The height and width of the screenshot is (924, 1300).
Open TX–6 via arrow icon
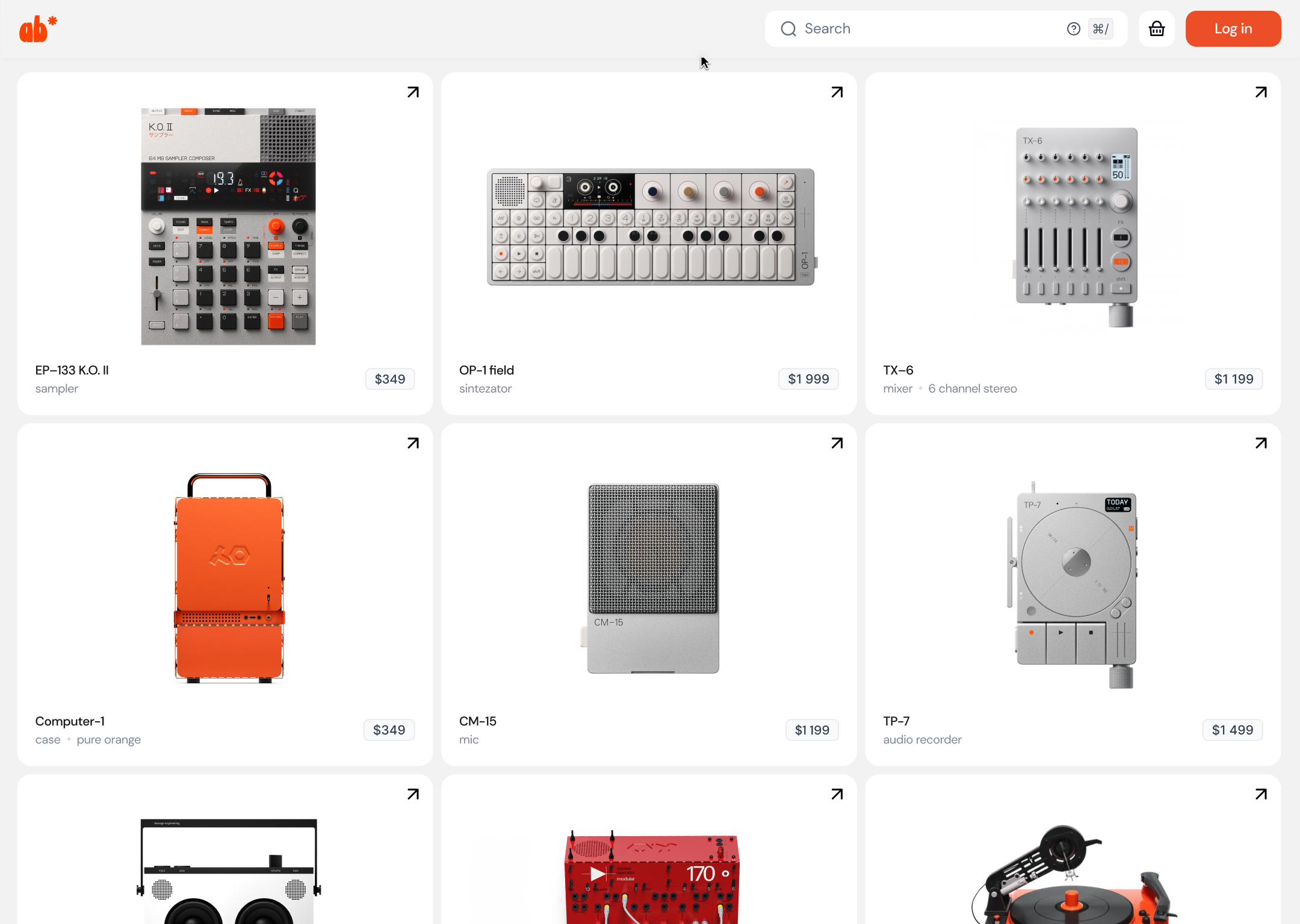pos(1261,92)
